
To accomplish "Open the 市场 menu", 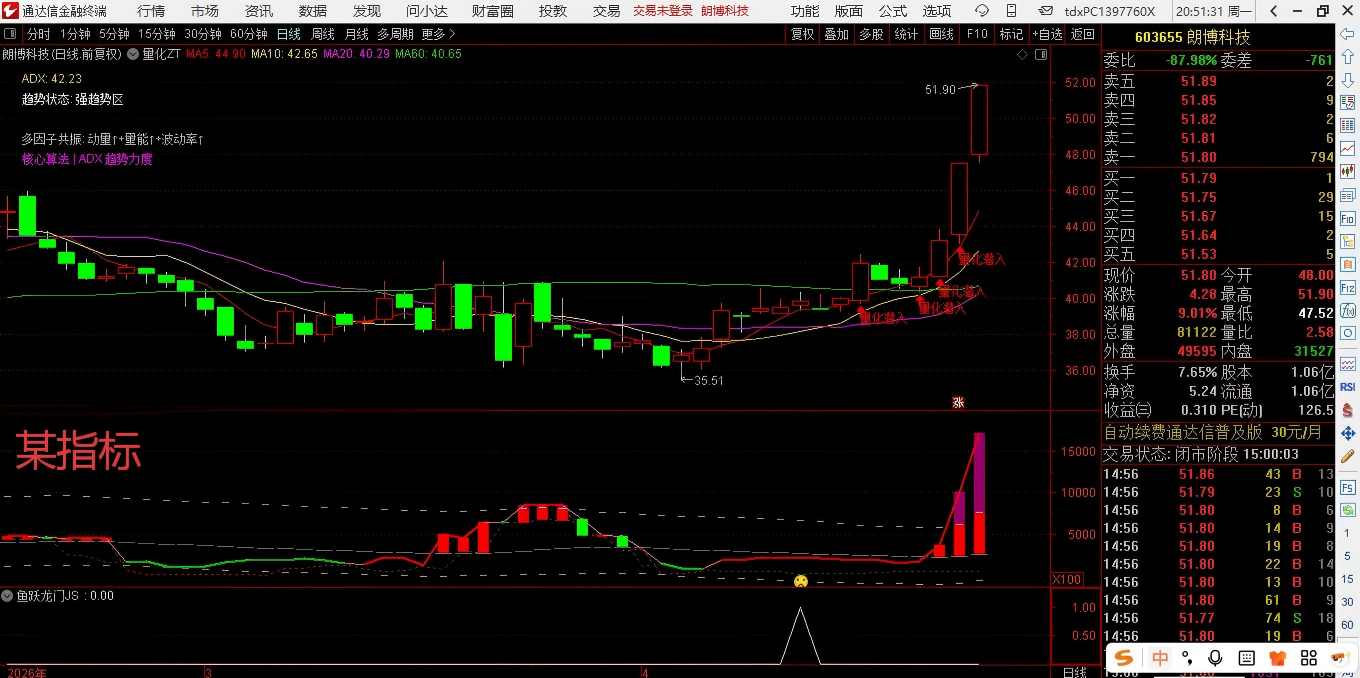I will [x=205, y=11].
